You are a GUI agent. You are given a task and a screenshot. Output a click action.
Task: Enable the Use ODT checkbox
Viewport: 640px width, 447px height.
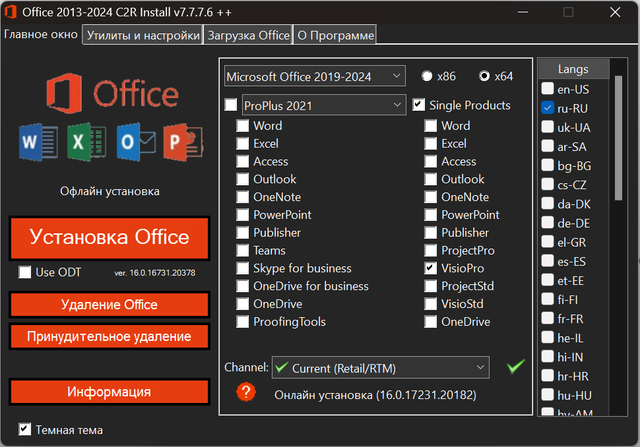point(24,272)
